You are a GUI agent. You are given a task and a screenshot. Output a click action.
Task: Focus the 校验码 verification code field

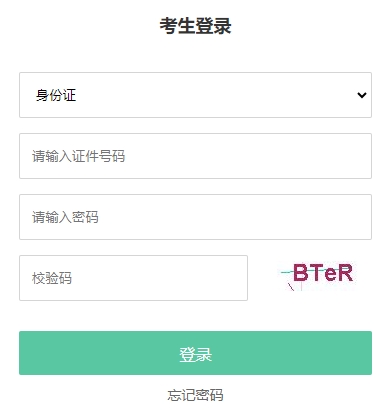[x=133, y=278]
